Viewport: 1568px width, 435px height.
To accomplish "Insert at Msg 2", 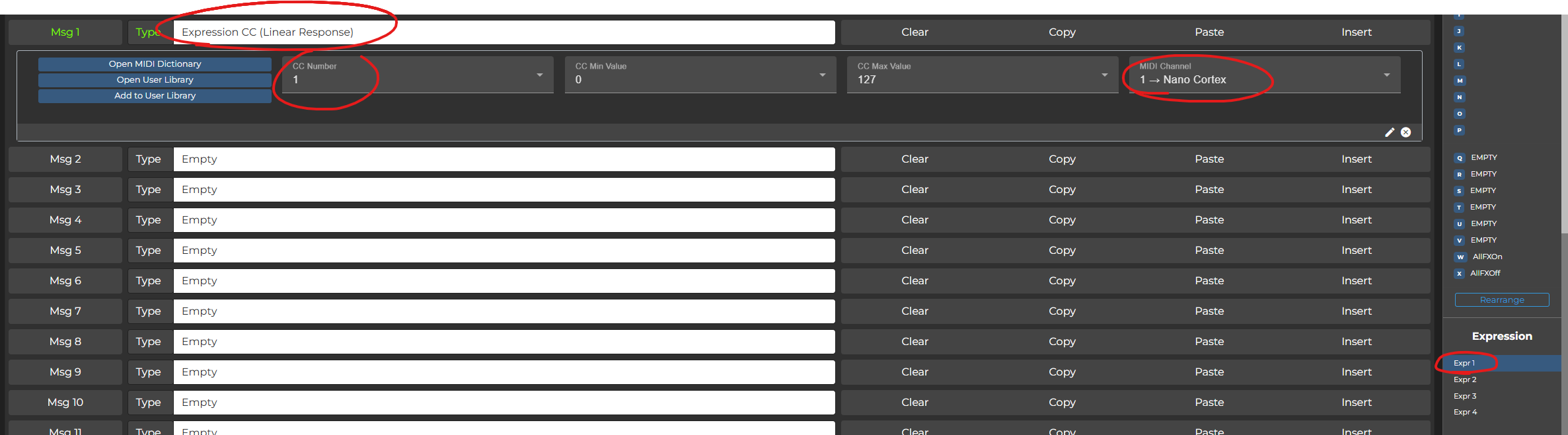I will coord(1357,159).
